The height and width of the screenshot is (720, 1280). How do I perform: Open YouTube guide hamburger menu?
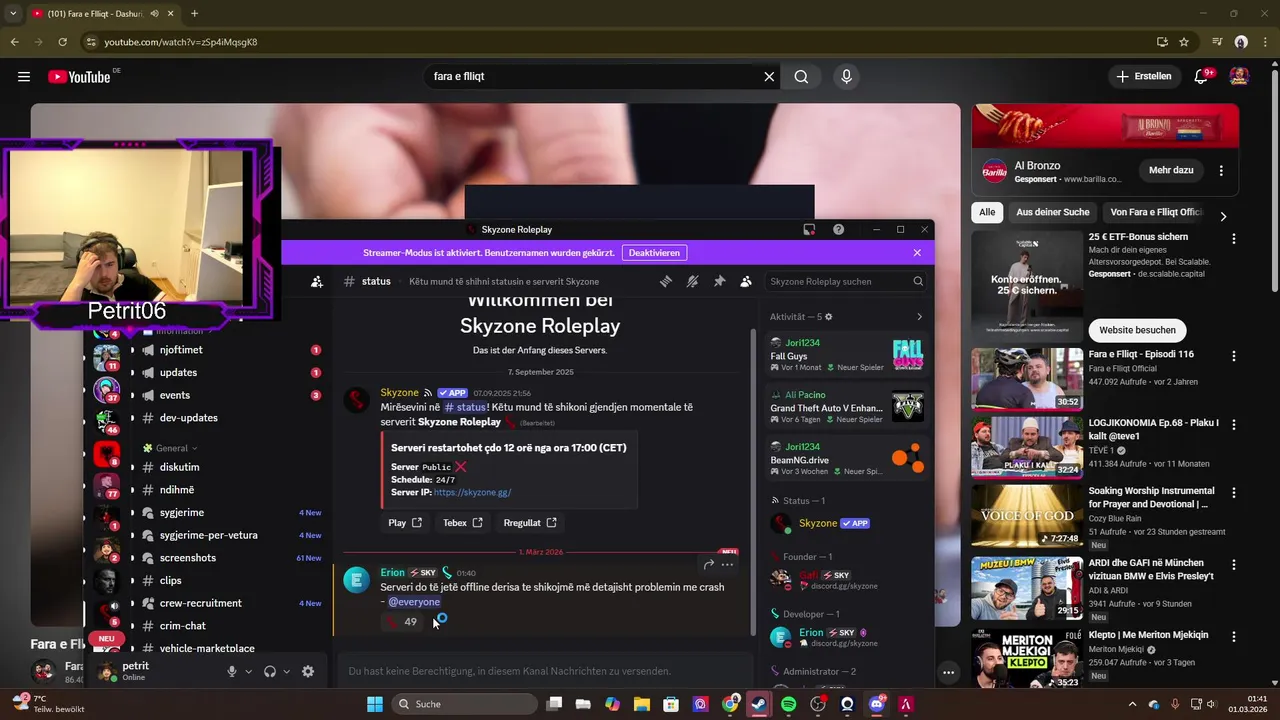pyautogui.click(x=24, y=77)
